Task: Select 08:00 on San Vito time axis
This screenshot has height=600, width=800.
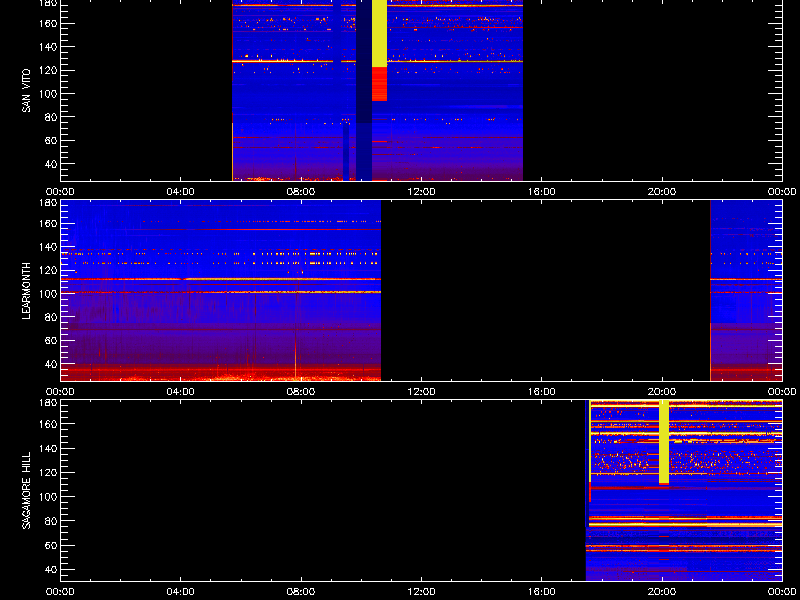Action: (301, 192)
